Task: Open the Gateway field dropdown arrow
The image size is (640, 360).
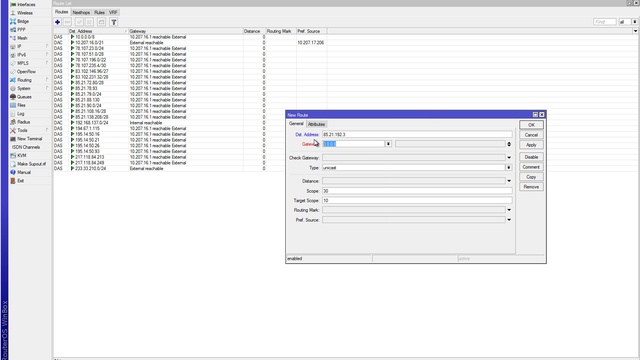Action: 388,144
